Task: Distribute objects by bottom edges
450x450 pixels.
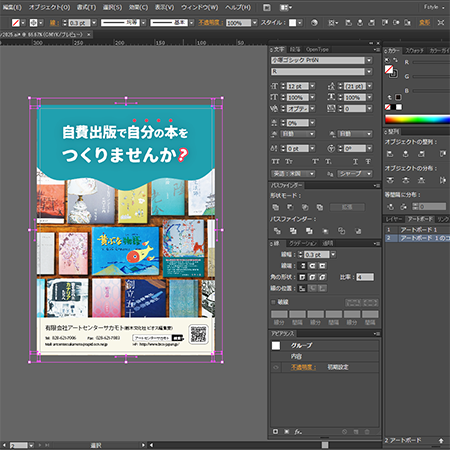Action: tap(421, 180)
